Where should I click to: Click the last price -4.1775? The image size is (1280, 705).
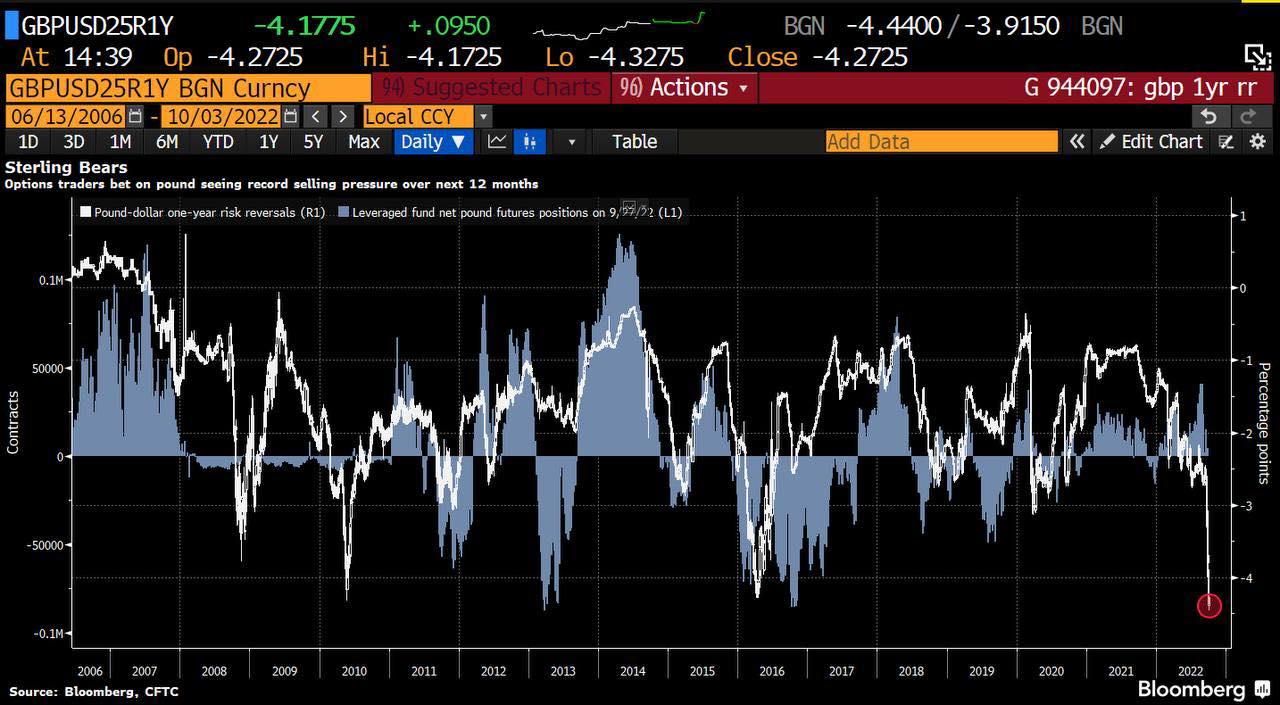pyautogui.click(x=304, y=26)
